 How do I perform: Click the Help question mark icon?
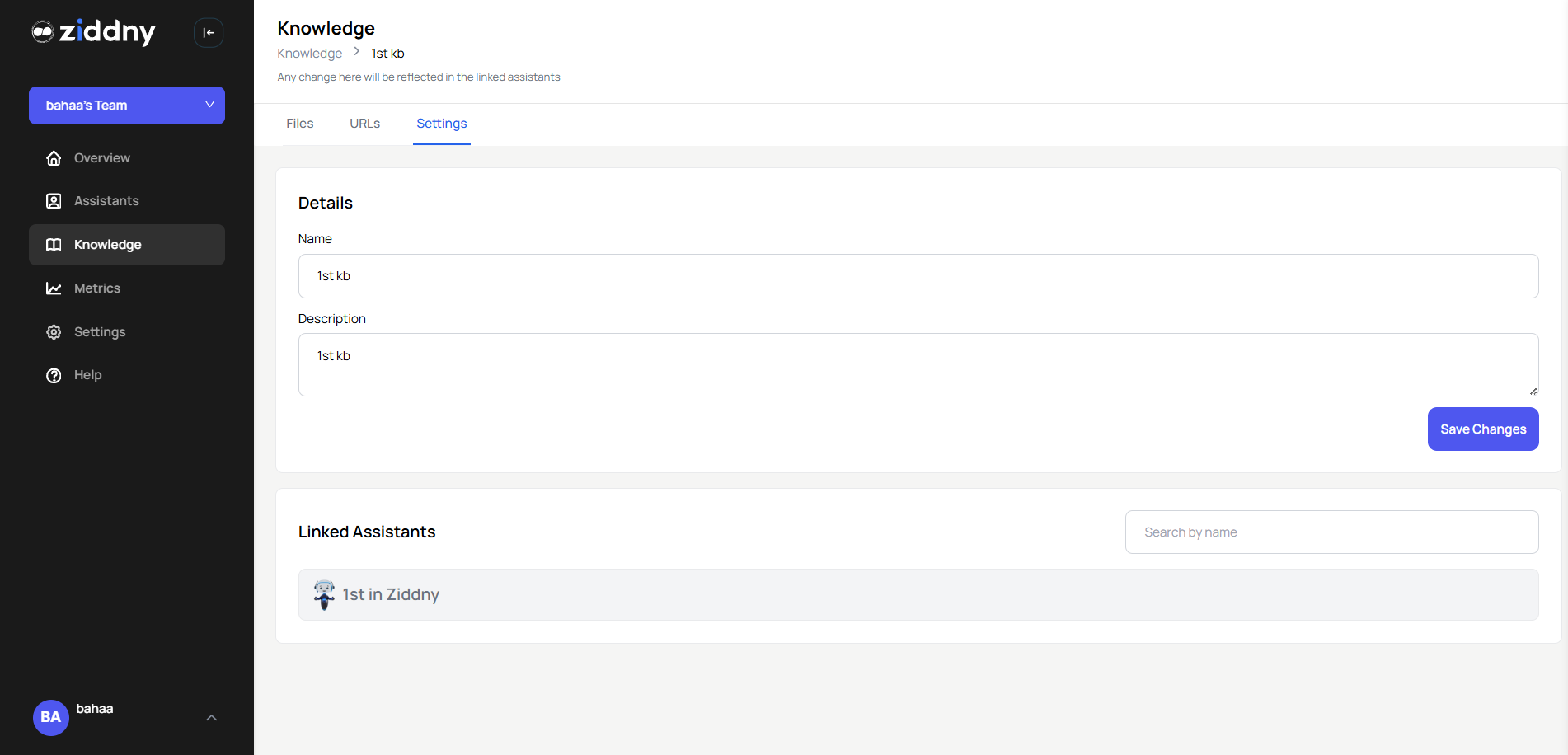(x=54, y=375)
